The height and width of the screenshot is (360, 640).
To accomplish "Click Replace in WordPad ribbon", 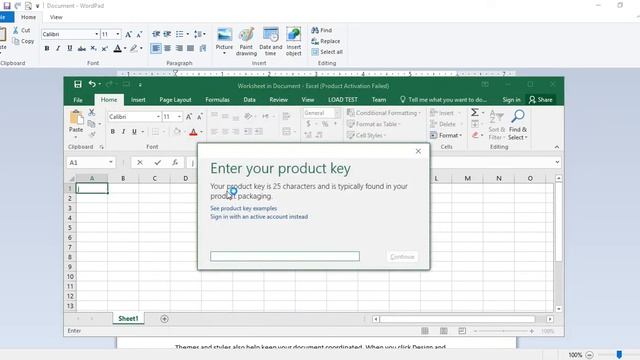I will [x=325, y=41].
